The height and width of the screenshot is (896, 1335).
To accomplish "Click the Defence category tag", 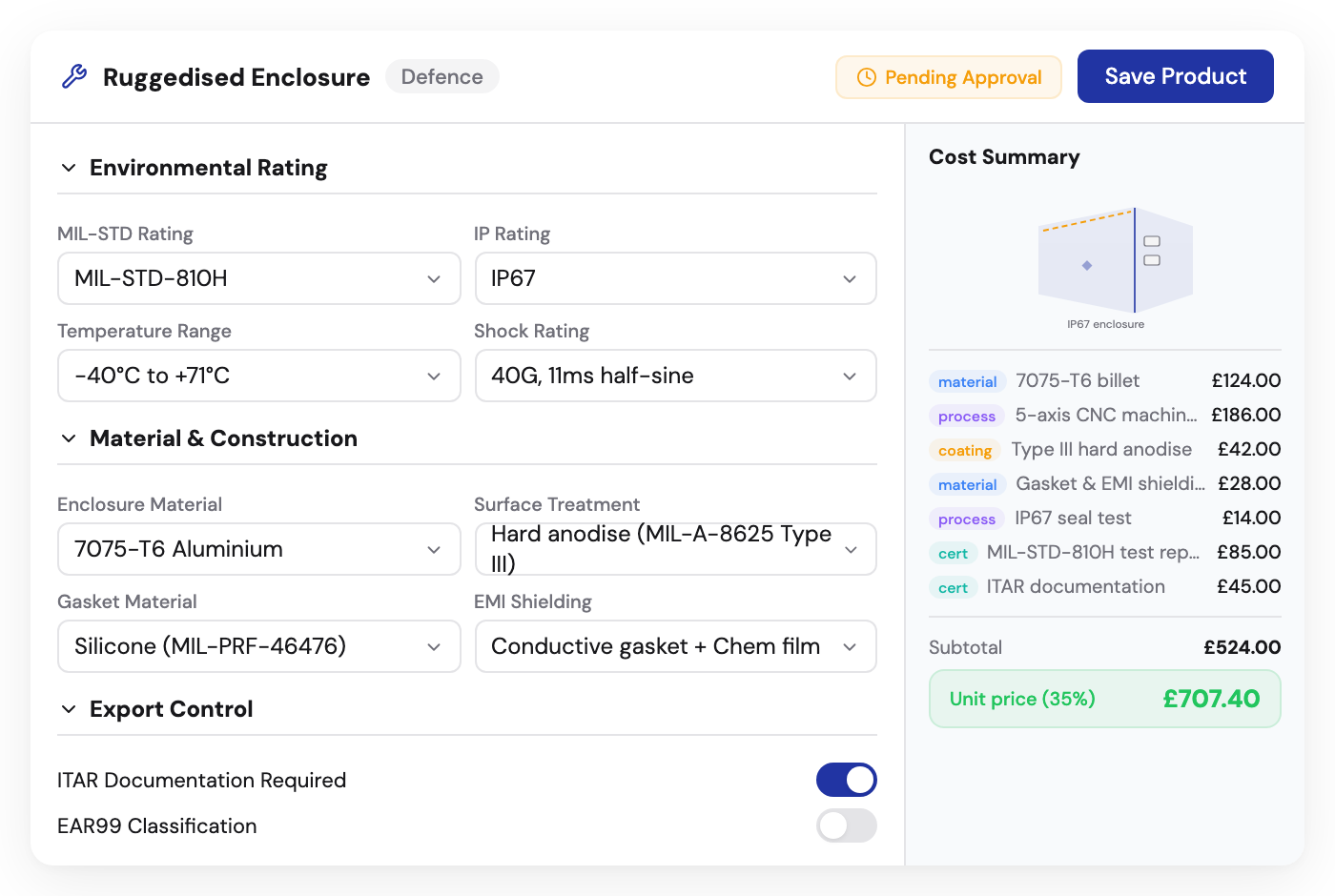I will coord(442,76).
